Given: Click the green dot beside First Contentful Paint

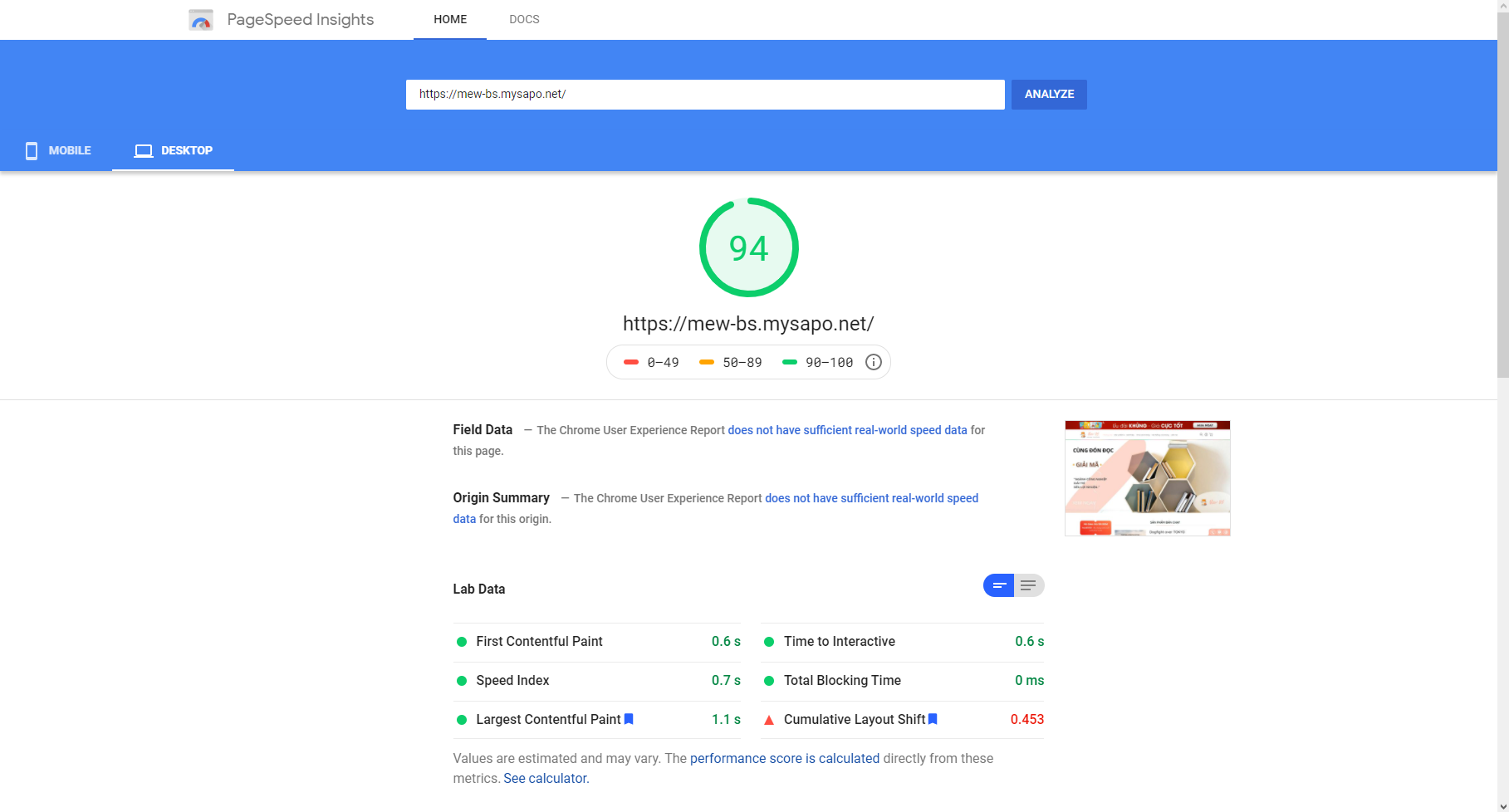Looking at the screenshot, I should (x=462, y=642).
